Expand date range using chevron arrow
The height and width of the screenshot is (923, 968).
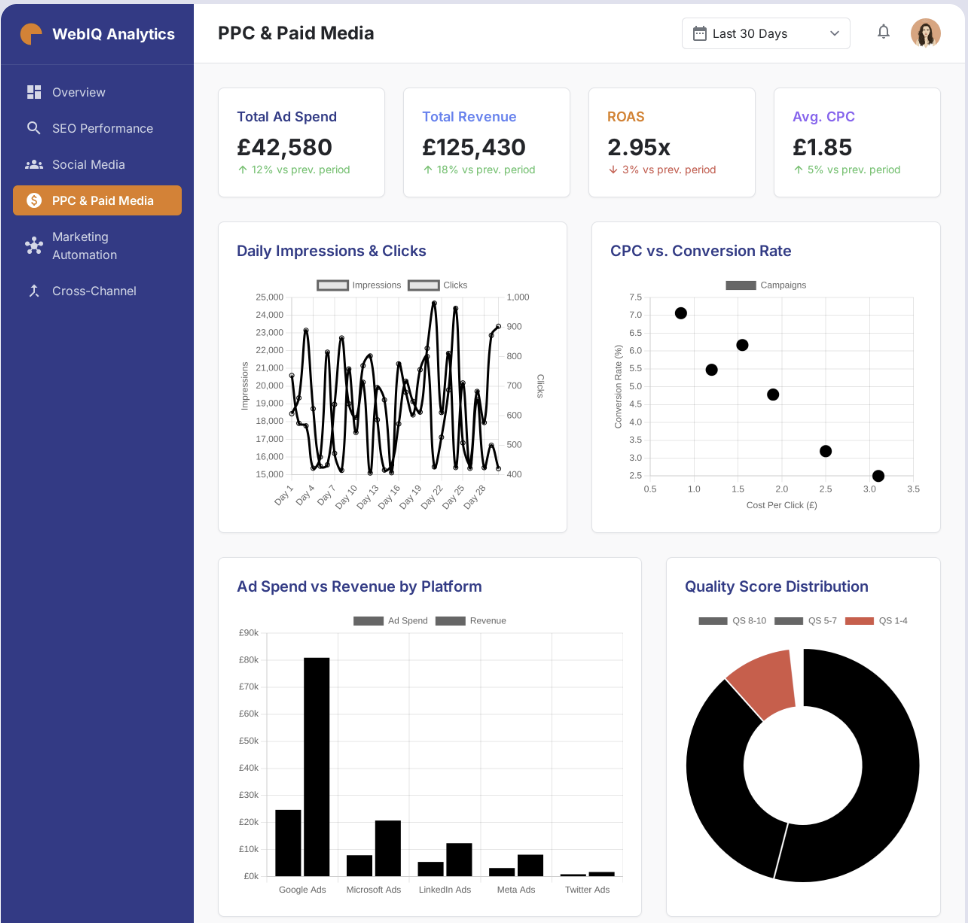(x=835, y=33)
